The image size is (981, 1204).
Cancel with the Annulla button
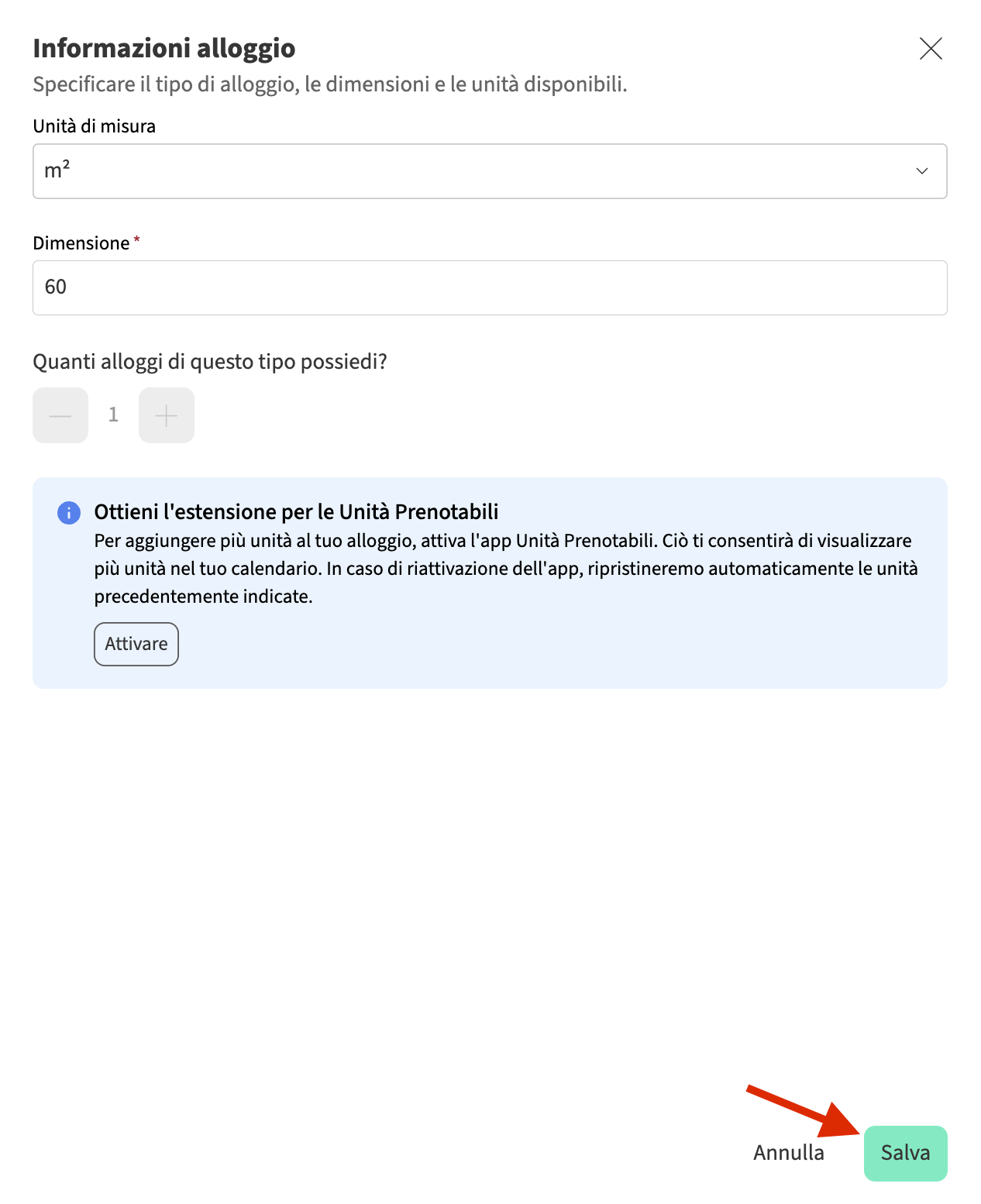click(788, 1153)
